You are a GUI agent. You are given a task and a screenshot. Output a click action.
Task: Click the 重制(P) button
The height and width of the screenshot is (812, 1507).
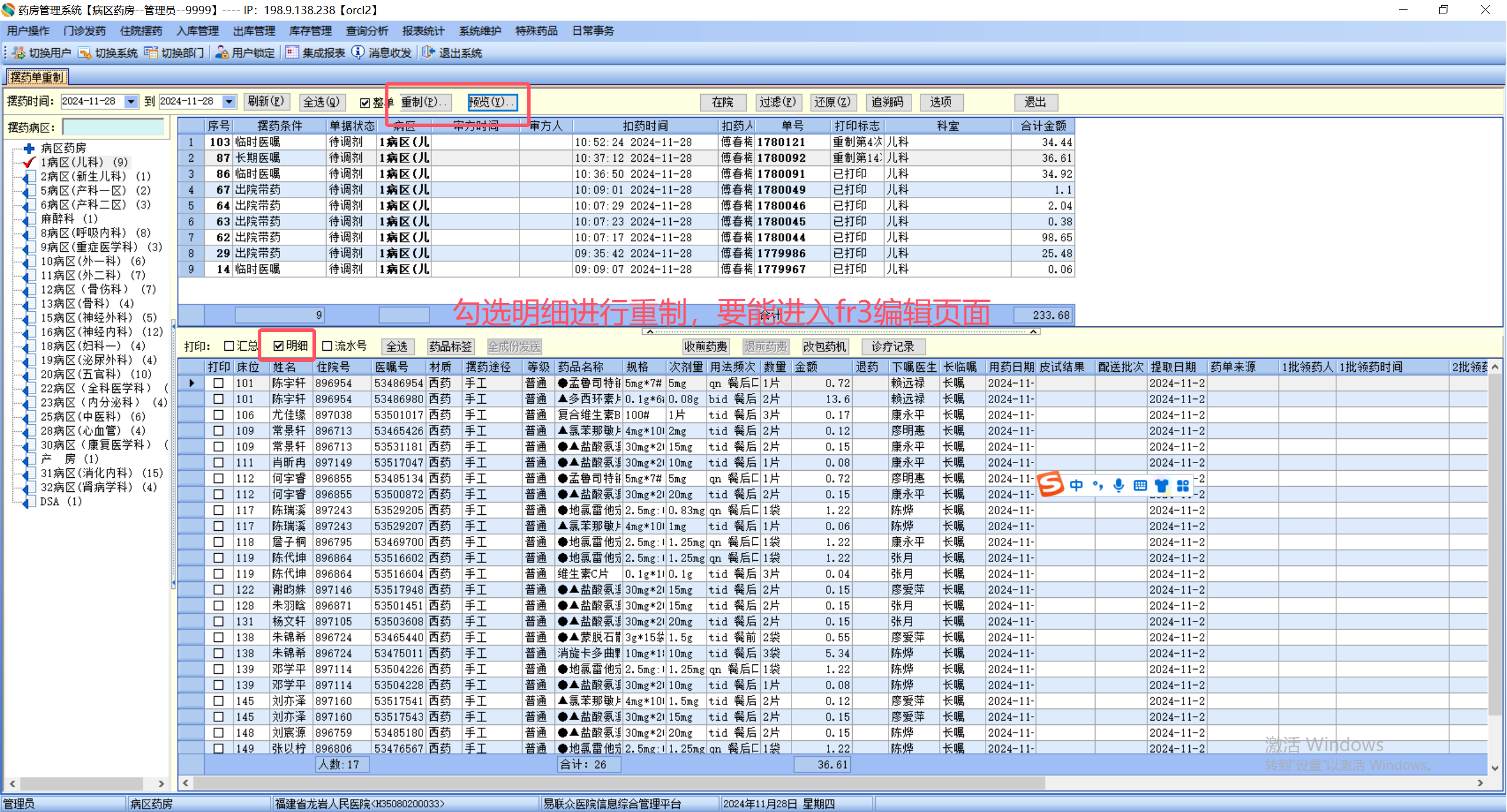[425, 102]
